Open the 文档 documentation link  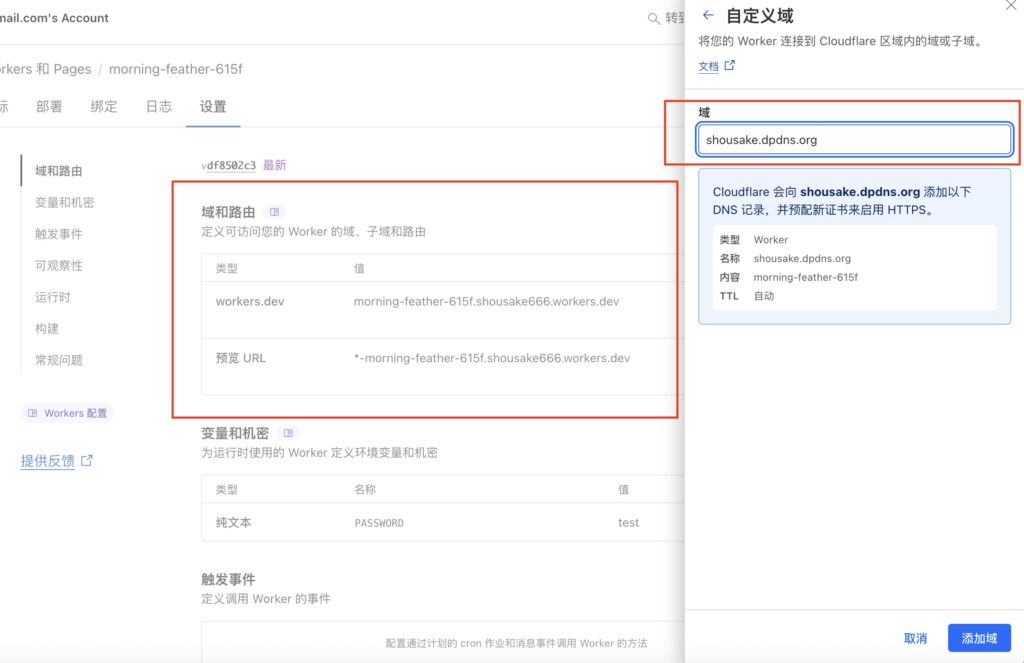[x=716, y=65]
